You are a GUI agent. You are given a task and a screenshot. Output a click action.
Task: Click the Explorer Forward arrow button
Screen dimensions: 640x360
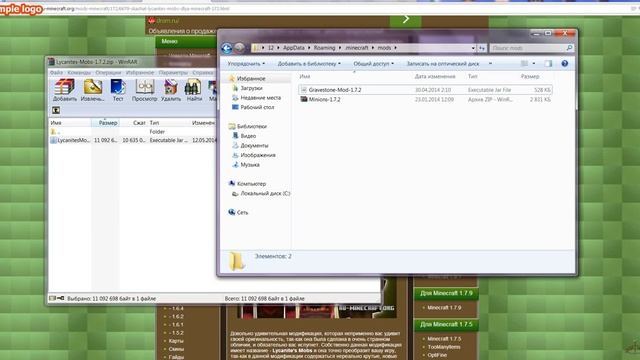[240, 48]
